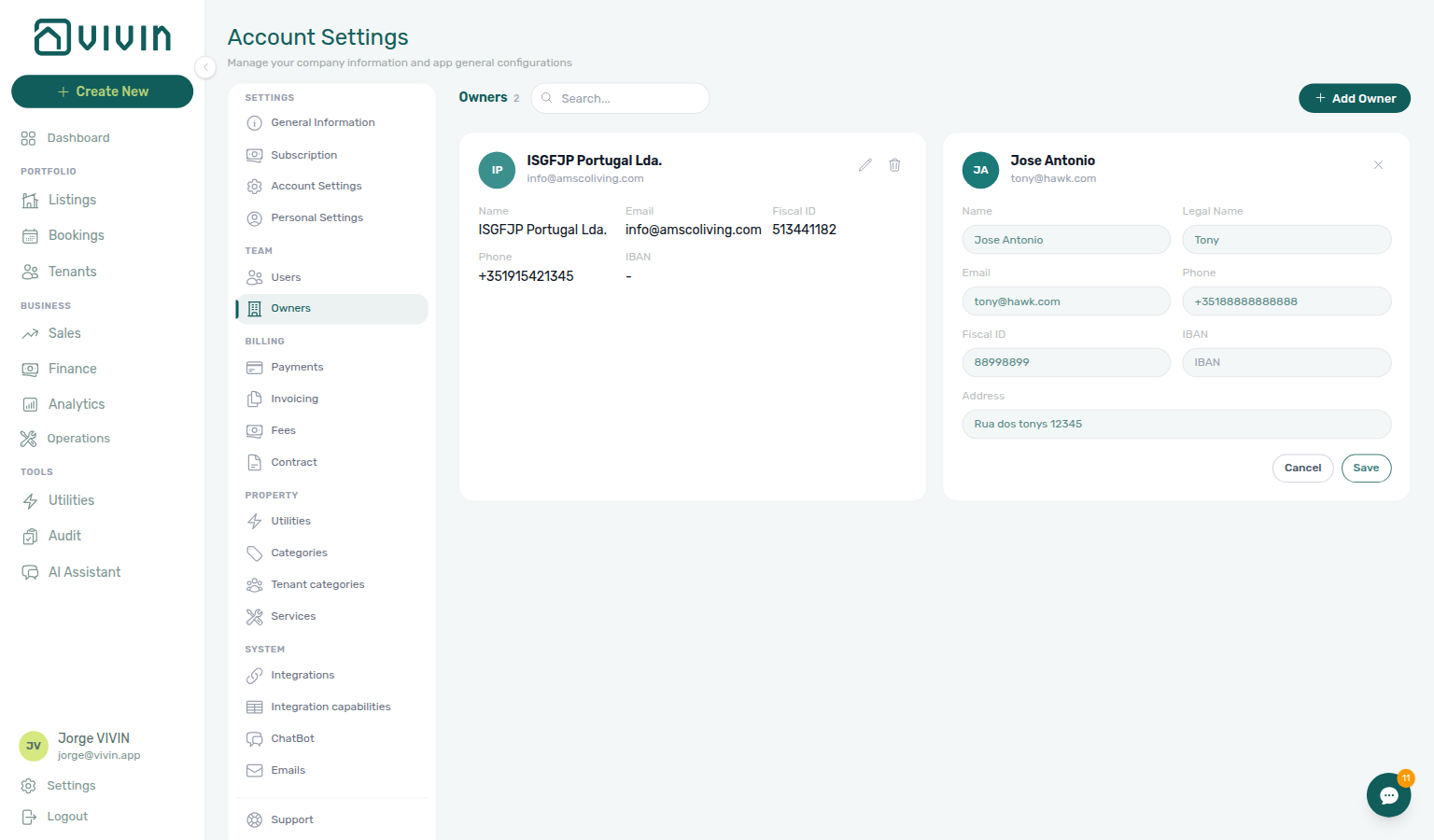This screenshot has height=840, width=1434.
Task: Click the Add Owner button
Action: (1354, 98)
